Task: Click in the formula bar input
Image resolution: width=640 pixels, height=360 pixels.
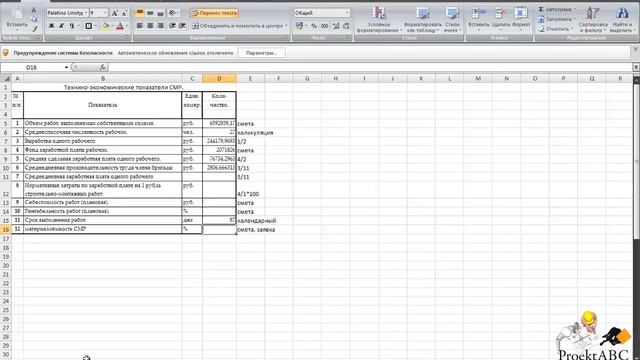Action: (371, 67)
